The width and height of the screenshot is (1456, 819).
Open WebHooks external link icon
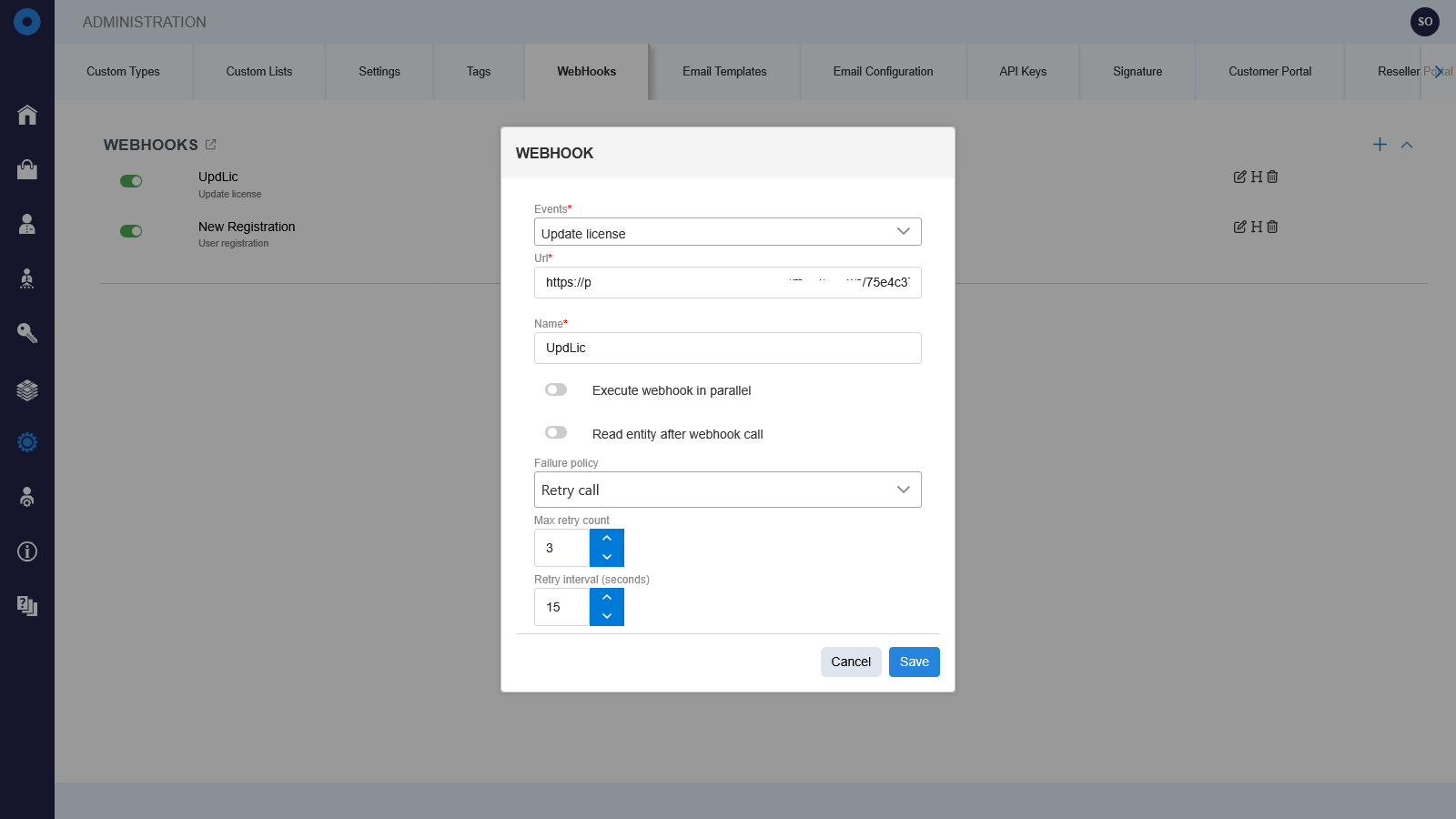pyautogui.click(x=211, y=144)
